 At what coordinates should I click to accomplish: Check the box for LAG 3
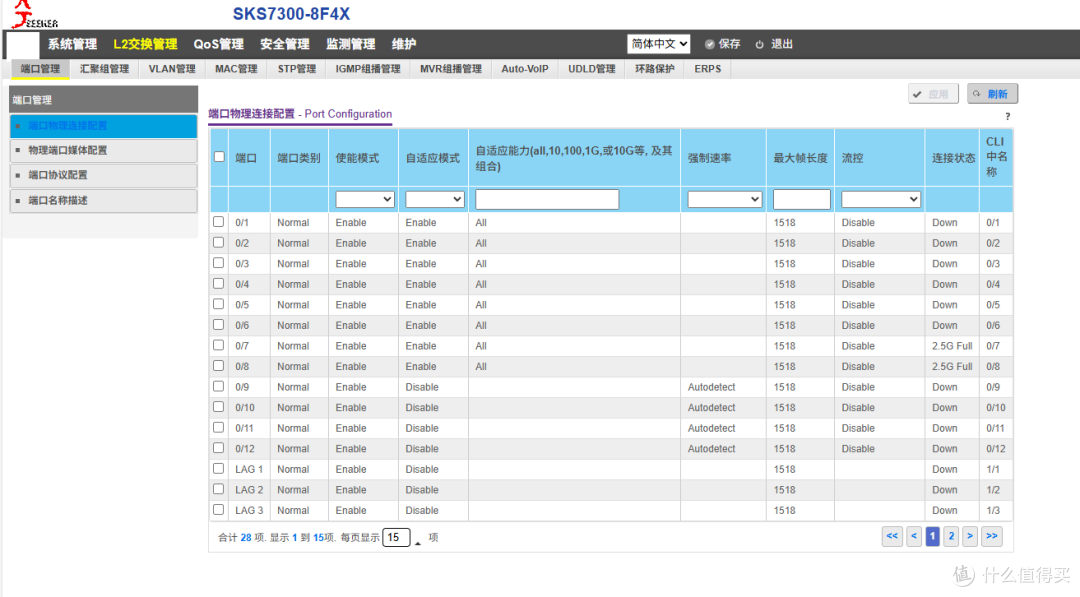coord(218,510)
